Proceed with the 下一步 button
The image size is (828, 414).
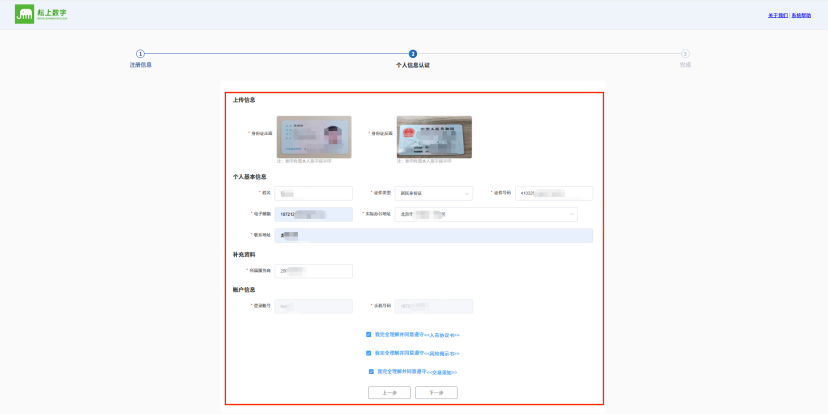coord(436,393)
